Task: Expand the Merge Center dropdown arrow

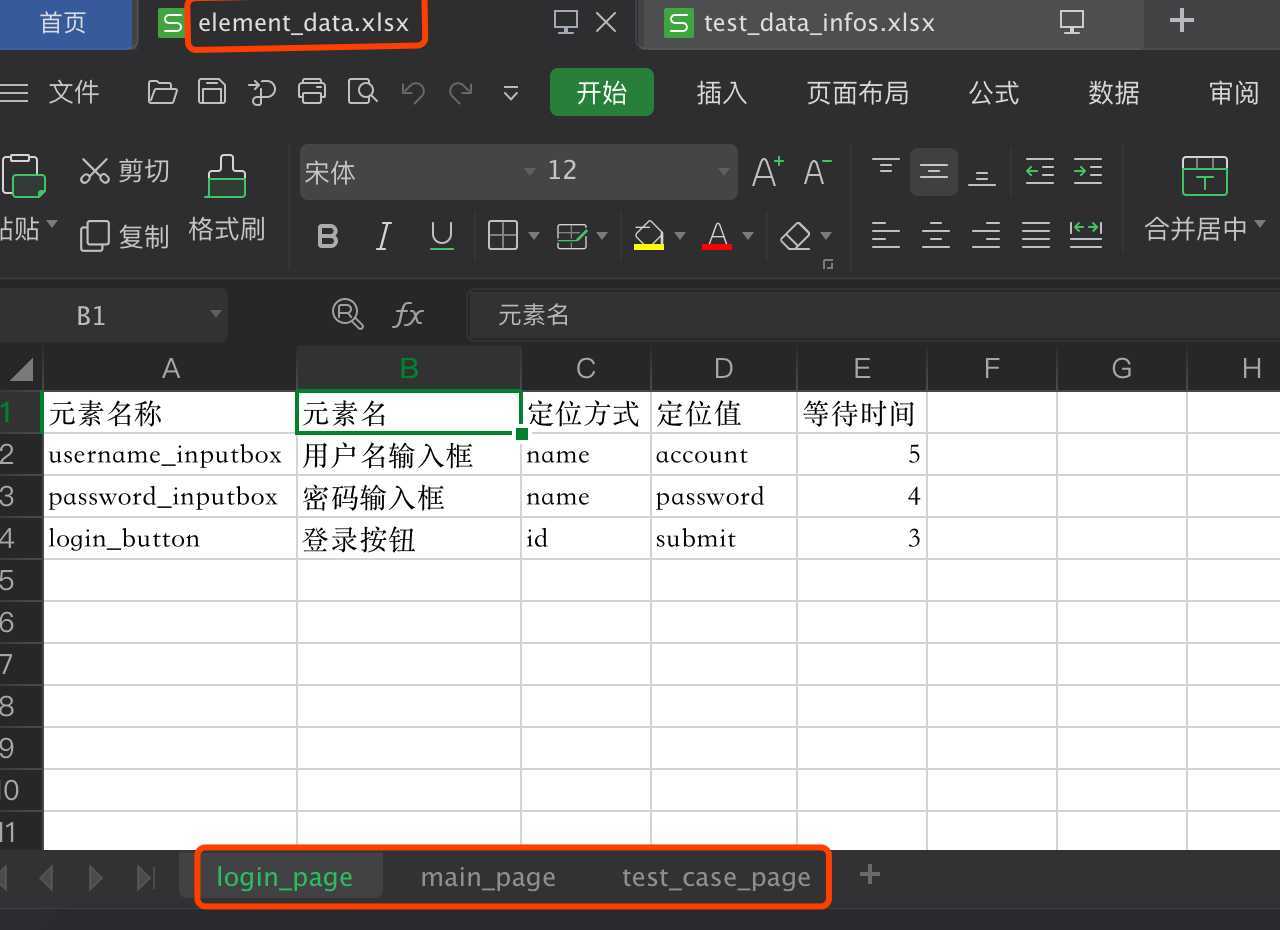Action: (1260, 224)
